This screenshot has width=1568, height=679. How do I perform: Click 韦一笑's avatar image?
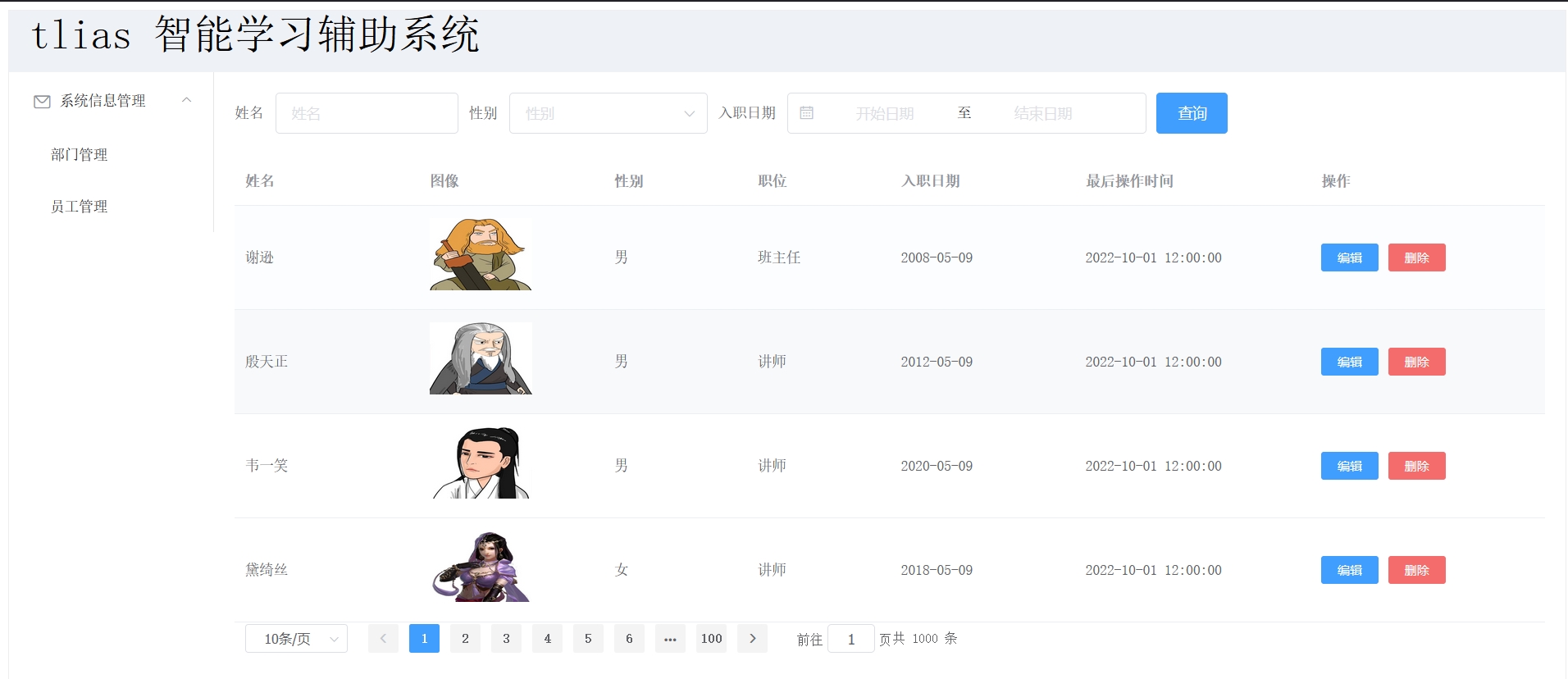click(481, 463)
